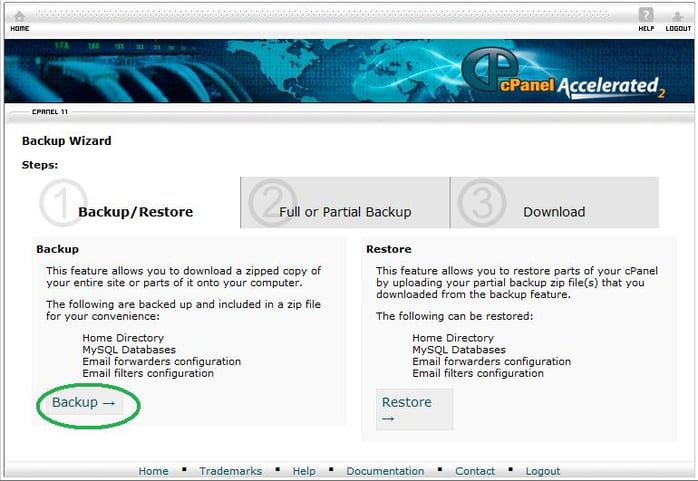The height and width of the screenshot is (481, 698).
Task: Click 'Home Directory' under Restore
Action: click(x=453, y=338)
